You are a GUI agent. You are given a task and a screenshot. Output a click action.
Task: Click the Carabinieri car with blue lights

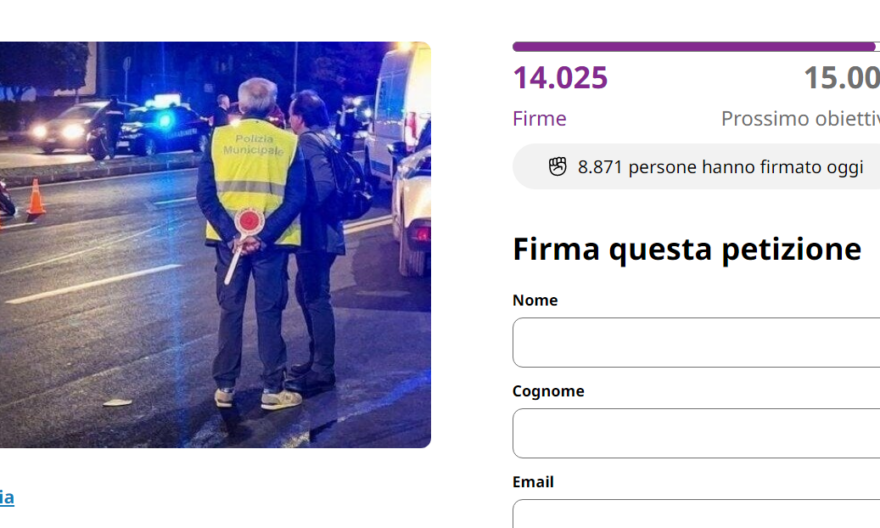click(162, 127)
